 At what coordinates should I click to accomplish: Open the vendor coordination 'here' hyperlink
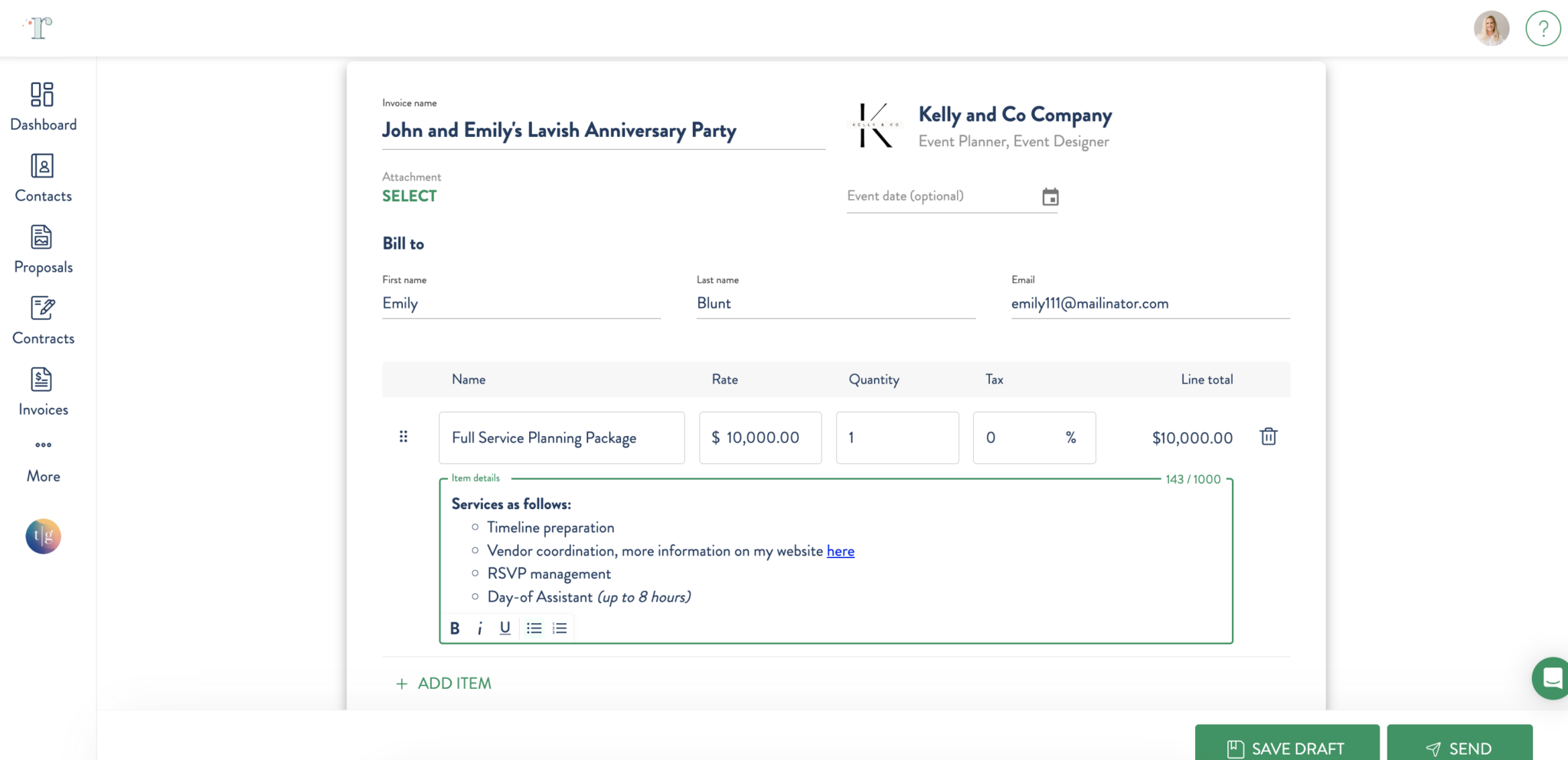click(x=840, y=550)
